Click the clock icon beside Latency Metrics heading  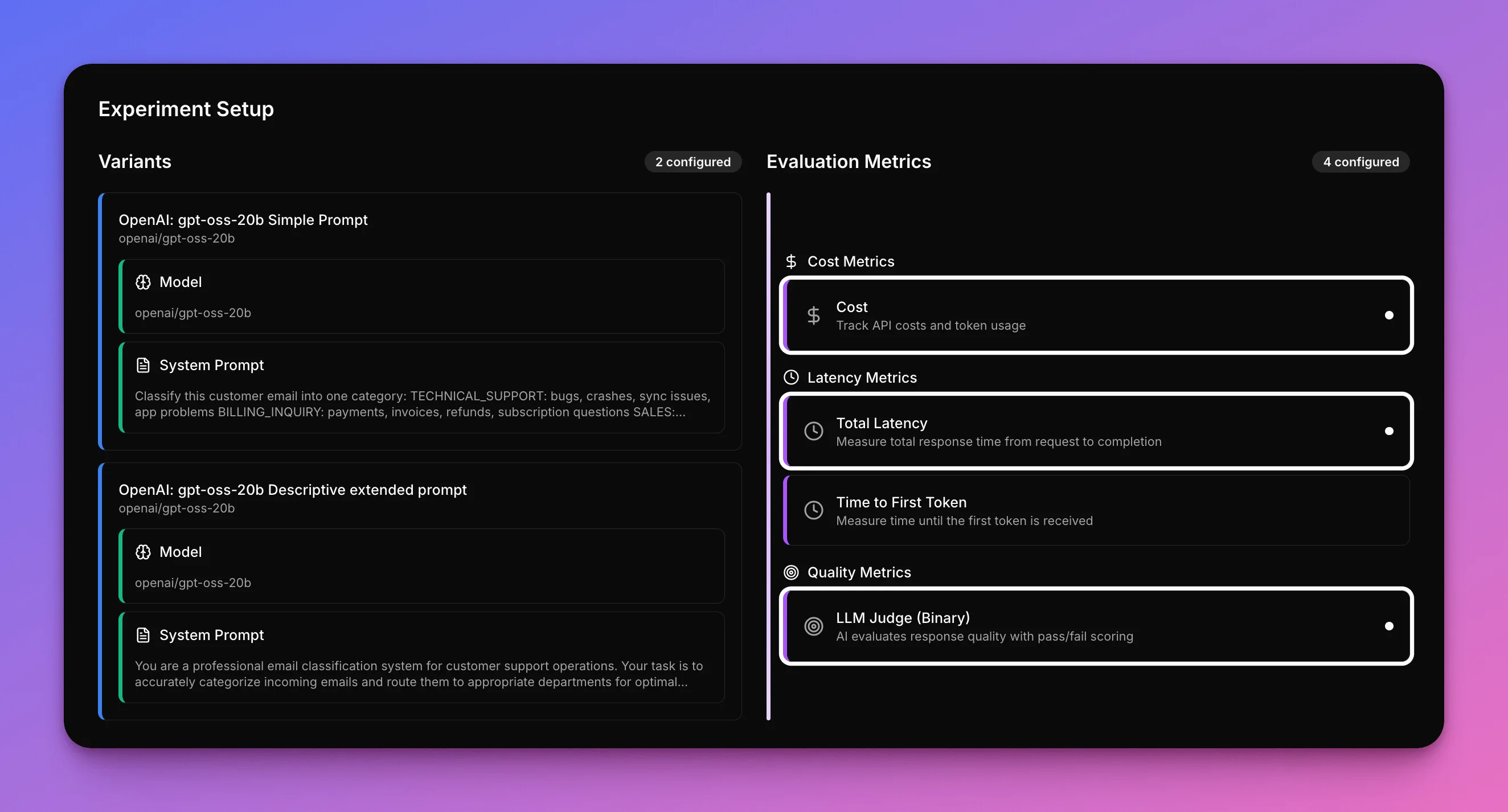pyautogui.click(x=791, y=378)
